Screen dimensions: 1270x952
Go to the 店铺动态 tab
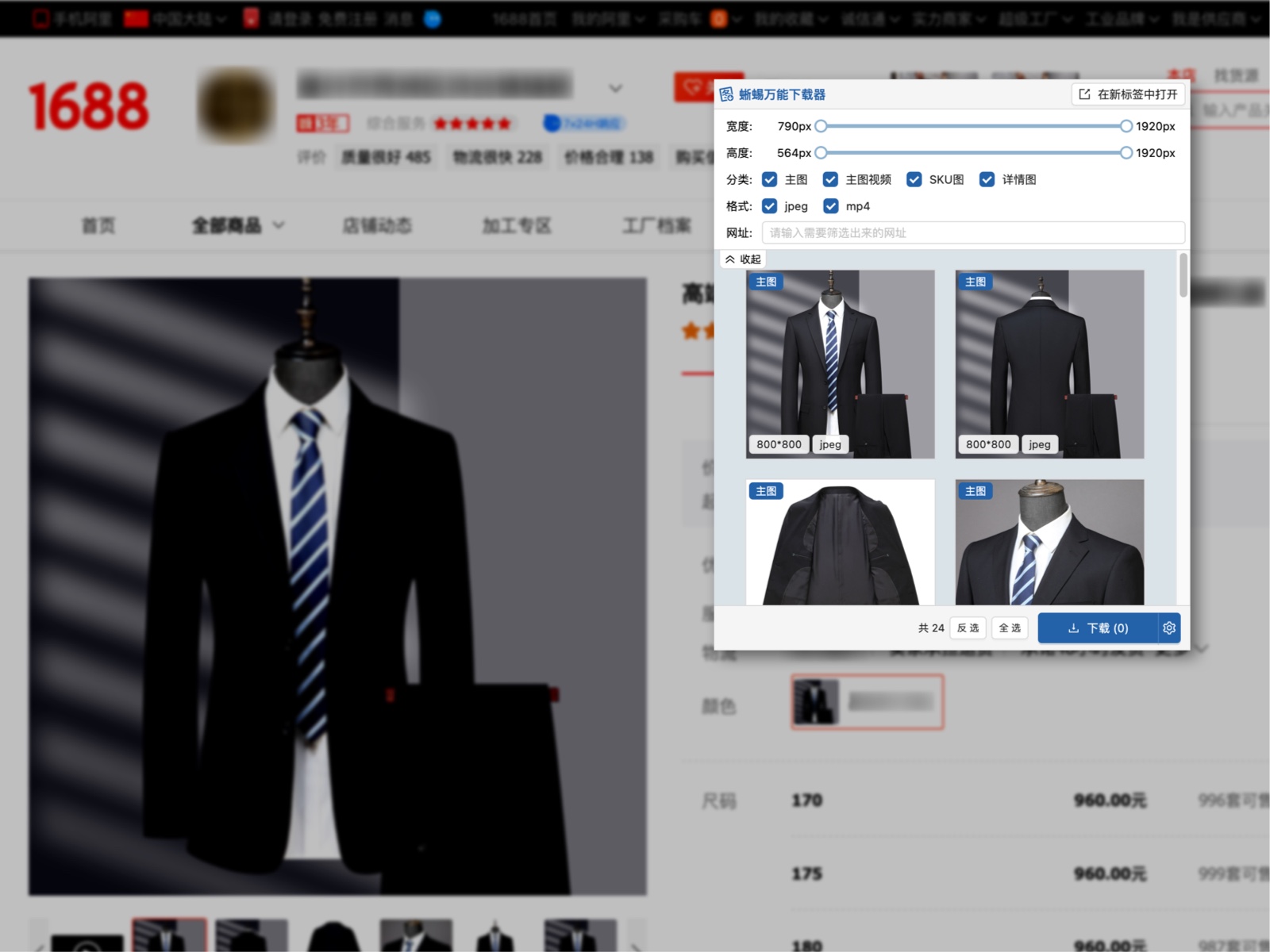coord(376,226)
